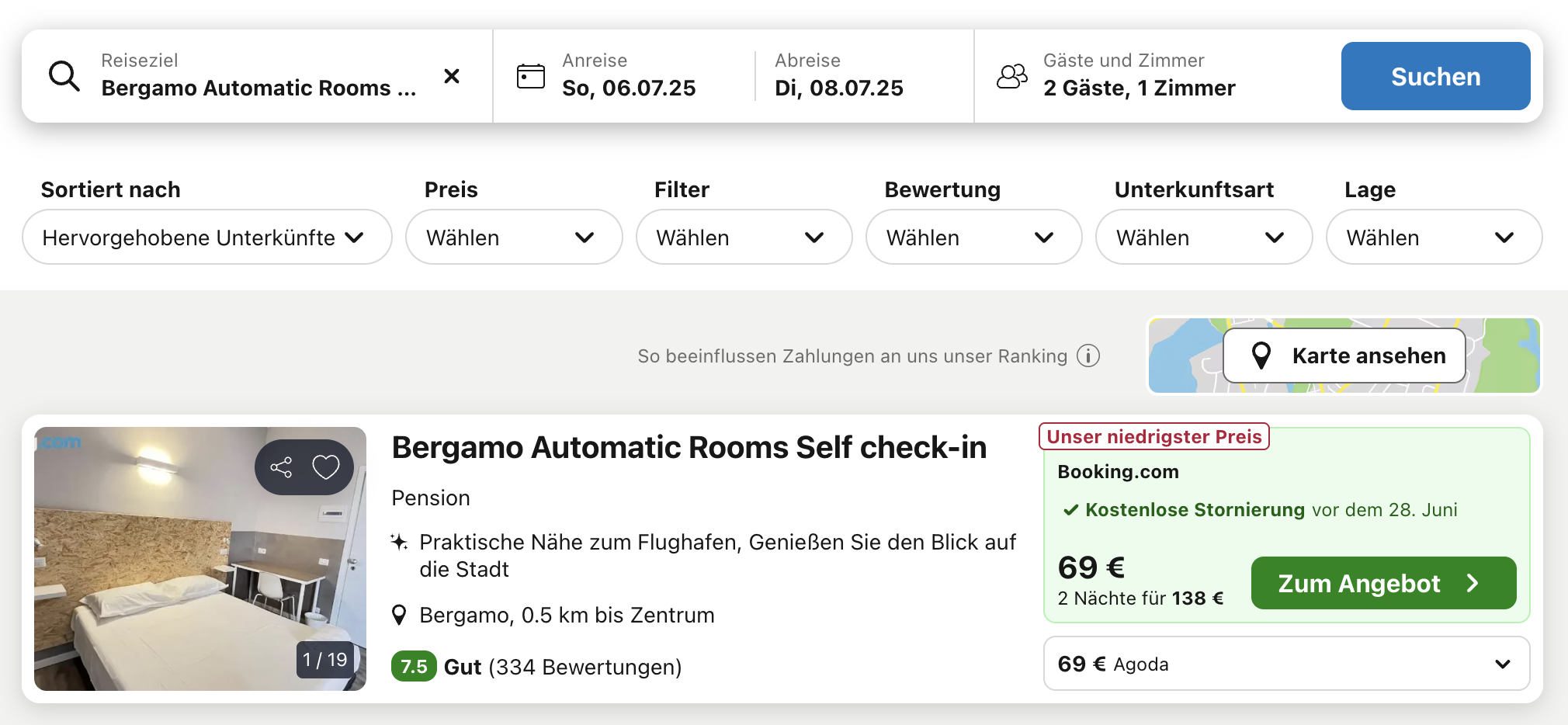Expand the 69 € Agoda offers row

click(1286, 664)
